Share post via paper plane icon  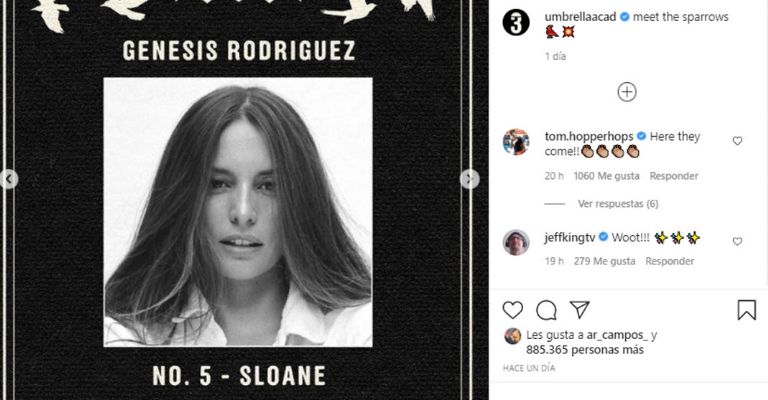(579, 309)
